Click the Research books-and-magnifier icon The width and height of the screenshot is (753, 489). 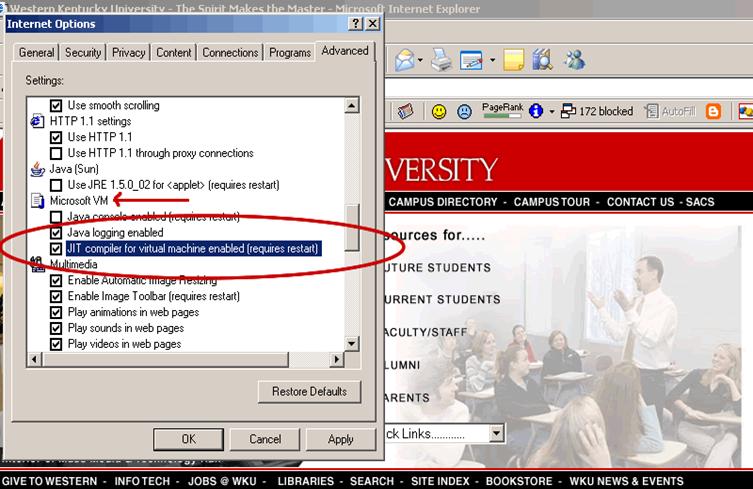(542, 60)
